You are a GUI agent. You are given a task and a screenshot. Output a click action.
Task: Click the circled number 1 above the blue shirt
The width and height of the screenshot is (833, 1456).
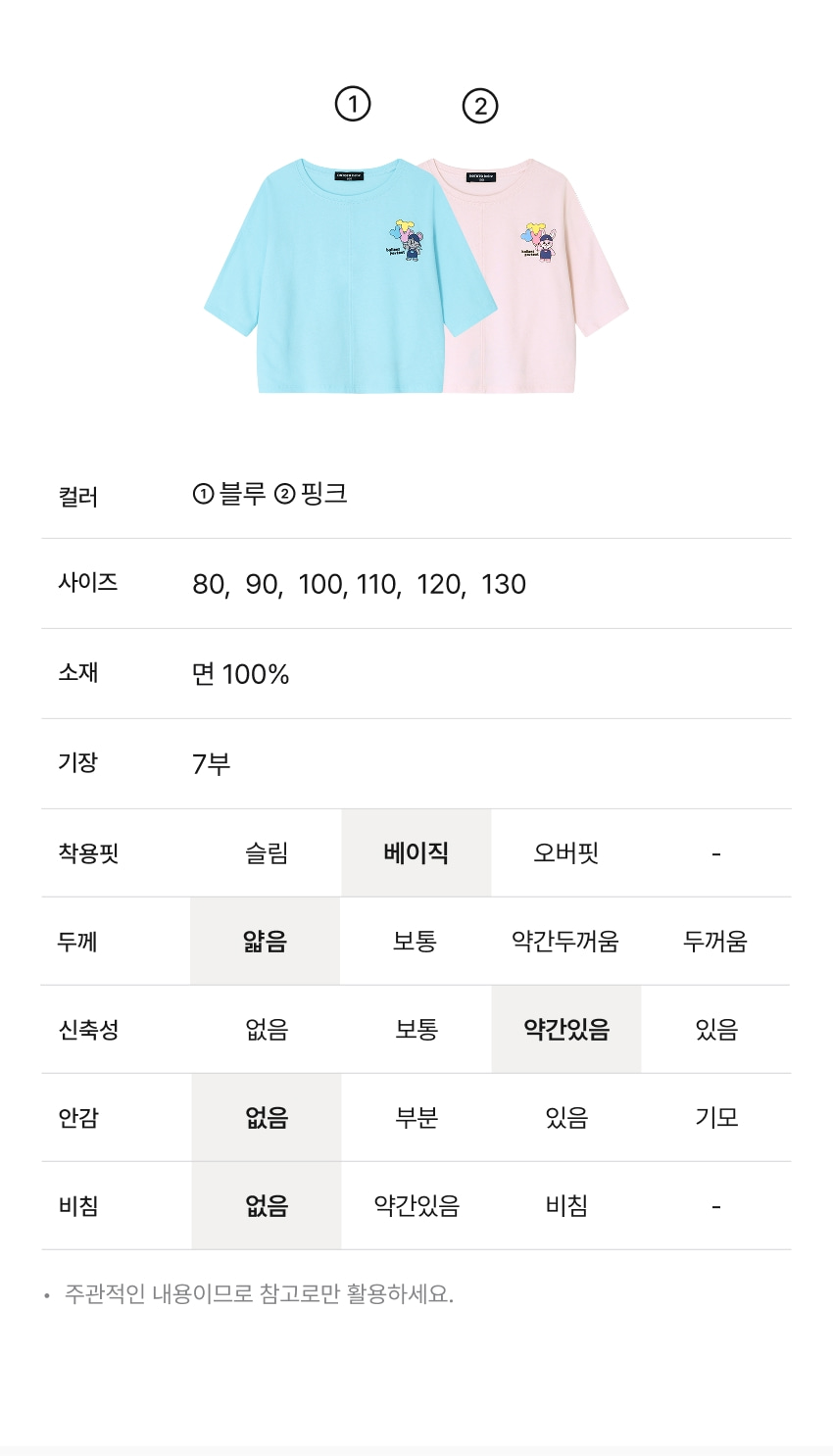coord(353,104)
